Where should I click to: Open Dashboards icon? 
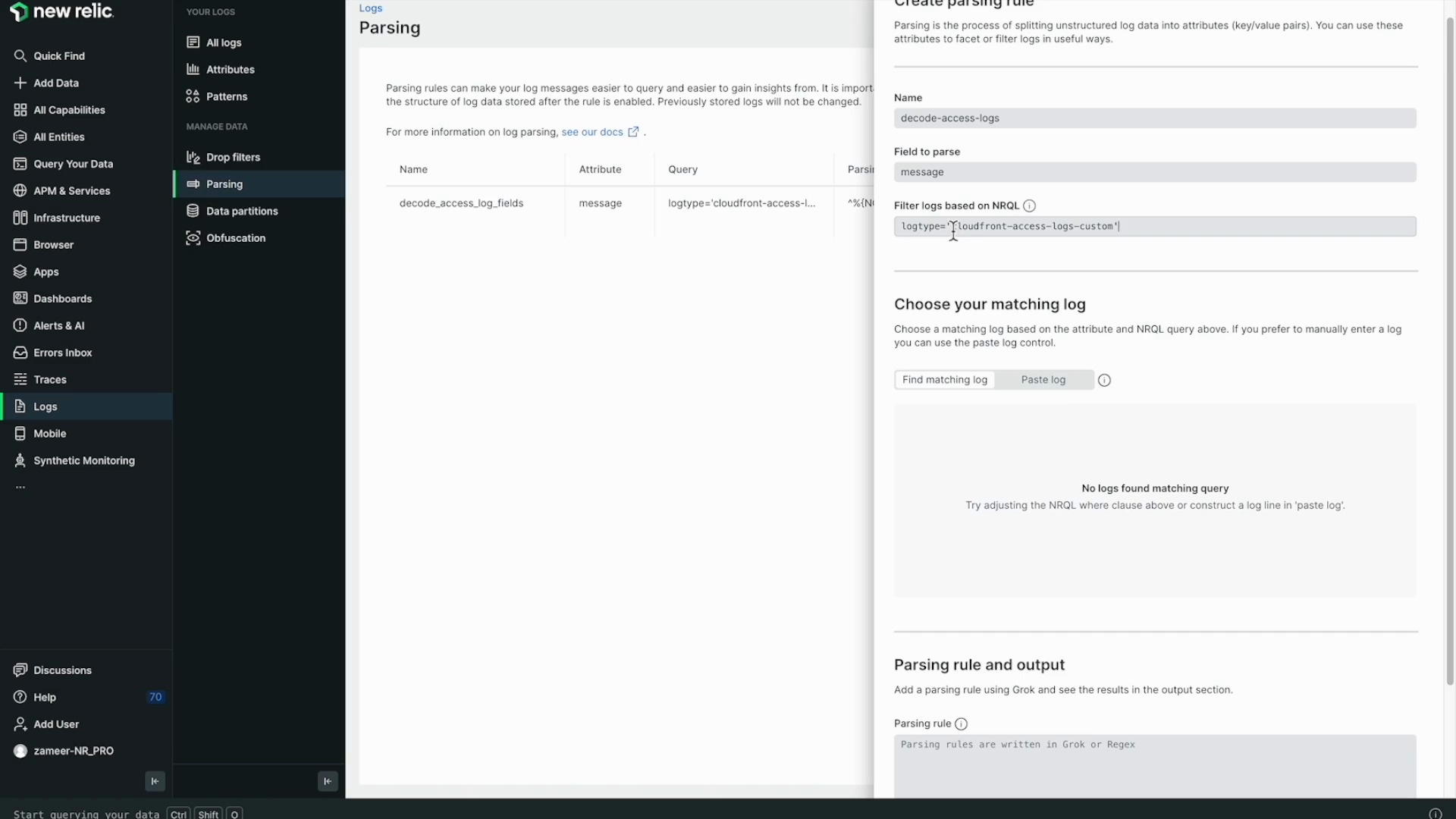tap(20, 299)
